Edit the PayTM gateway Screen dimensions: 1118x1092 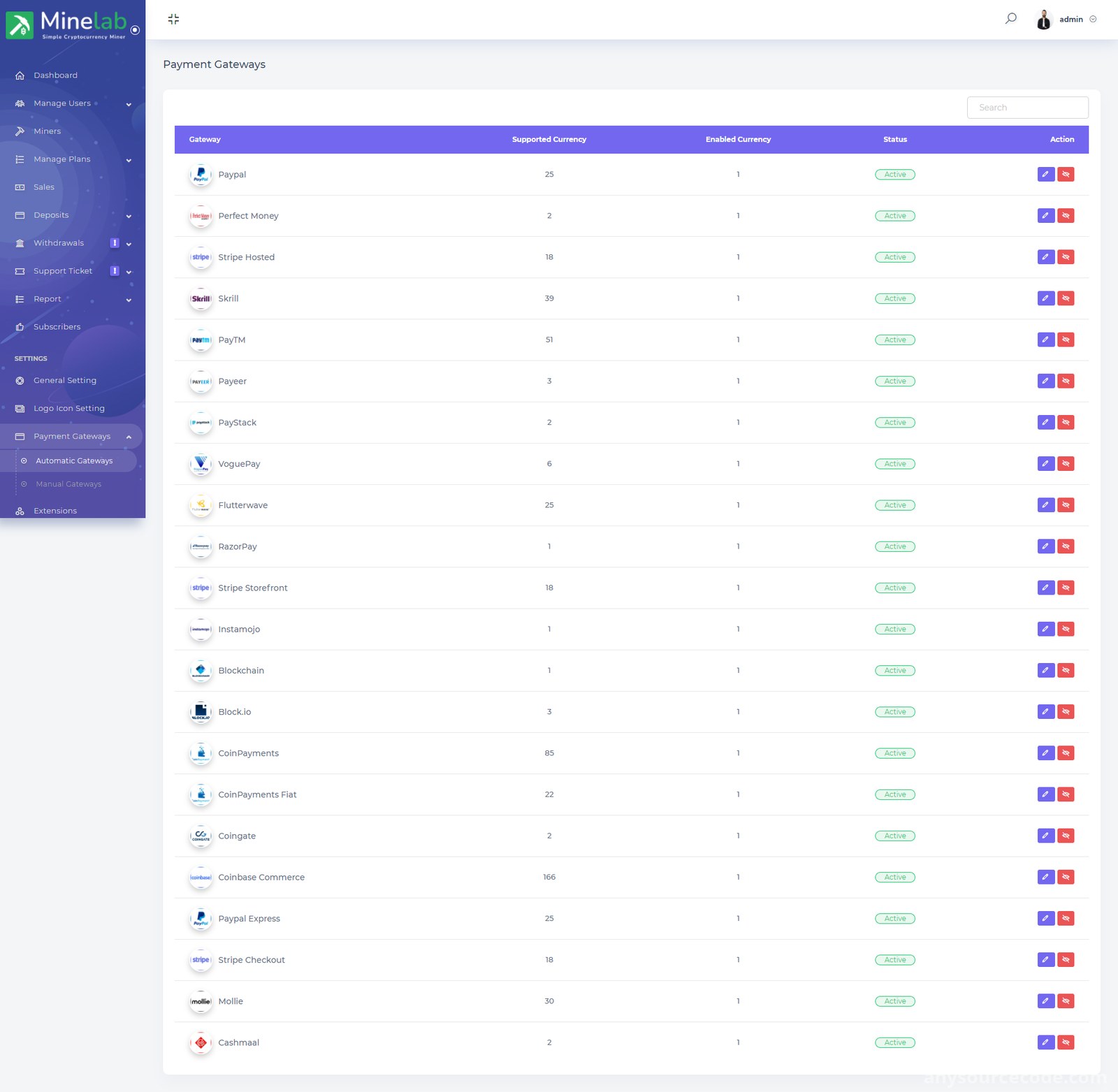click(1045, 340)
